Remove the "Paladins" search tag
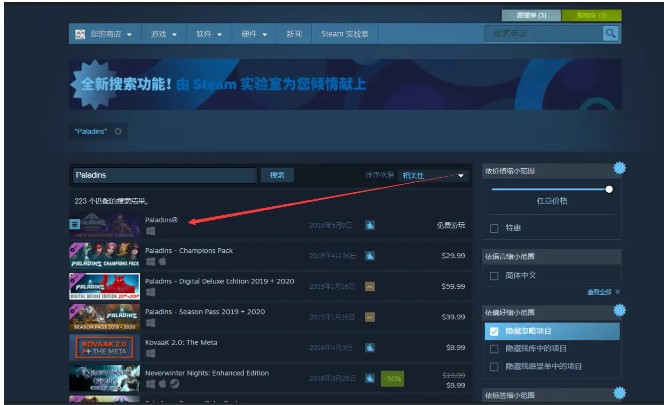 (118, 131)
